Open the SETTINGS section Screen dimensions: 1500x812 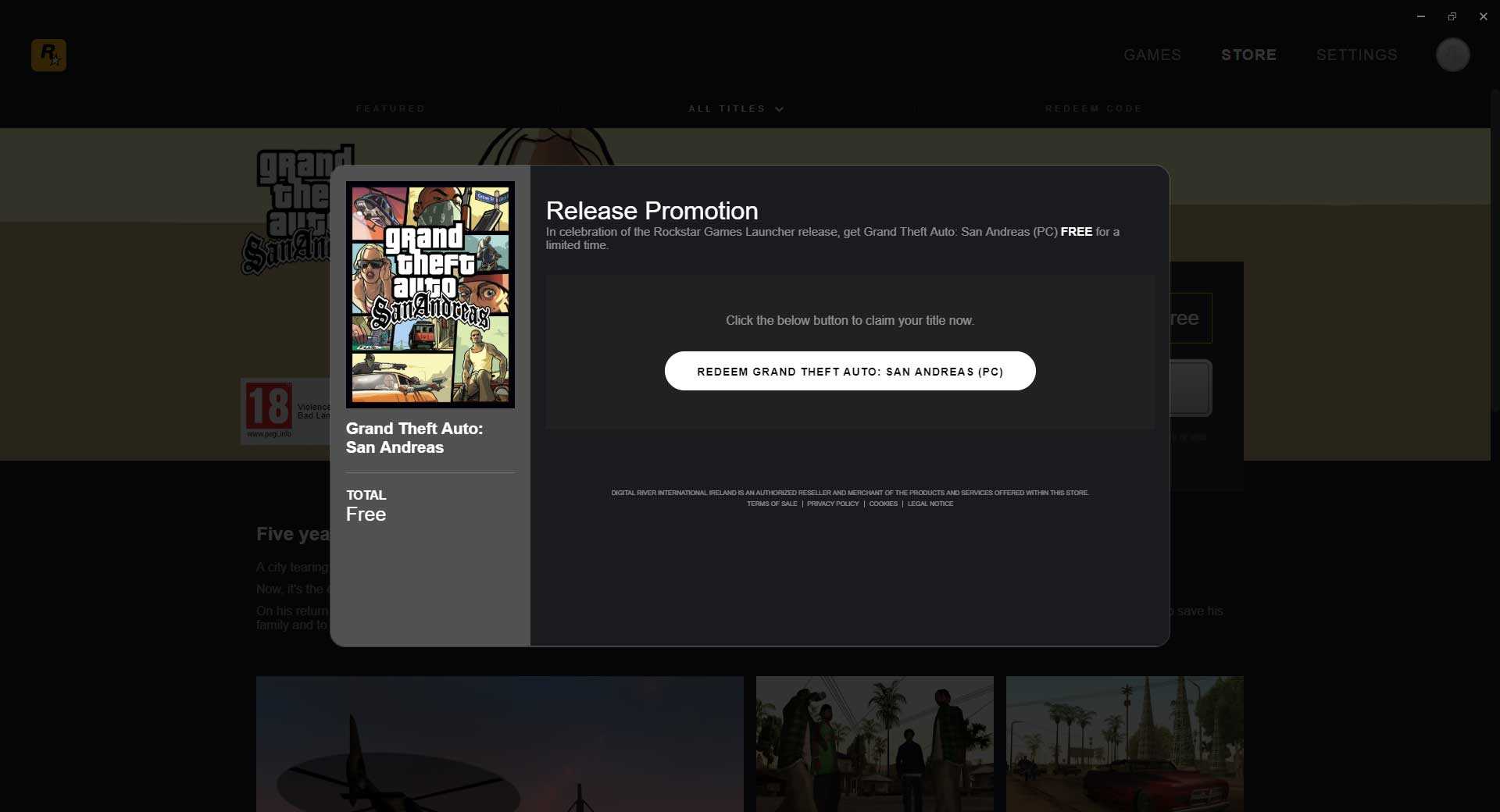tap(1356, 55)
